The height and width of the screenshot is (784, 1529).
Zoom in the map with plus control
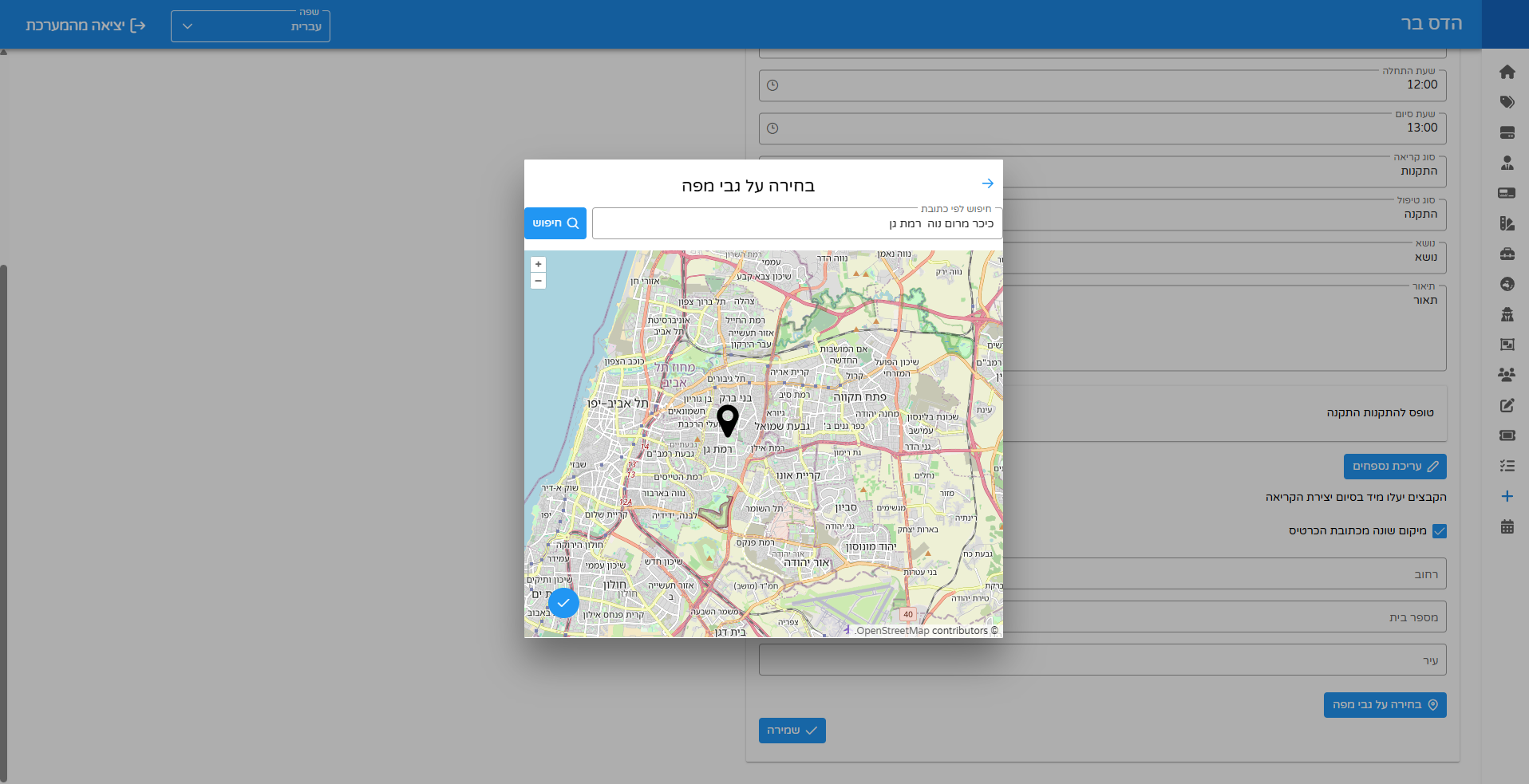[539, 265]
